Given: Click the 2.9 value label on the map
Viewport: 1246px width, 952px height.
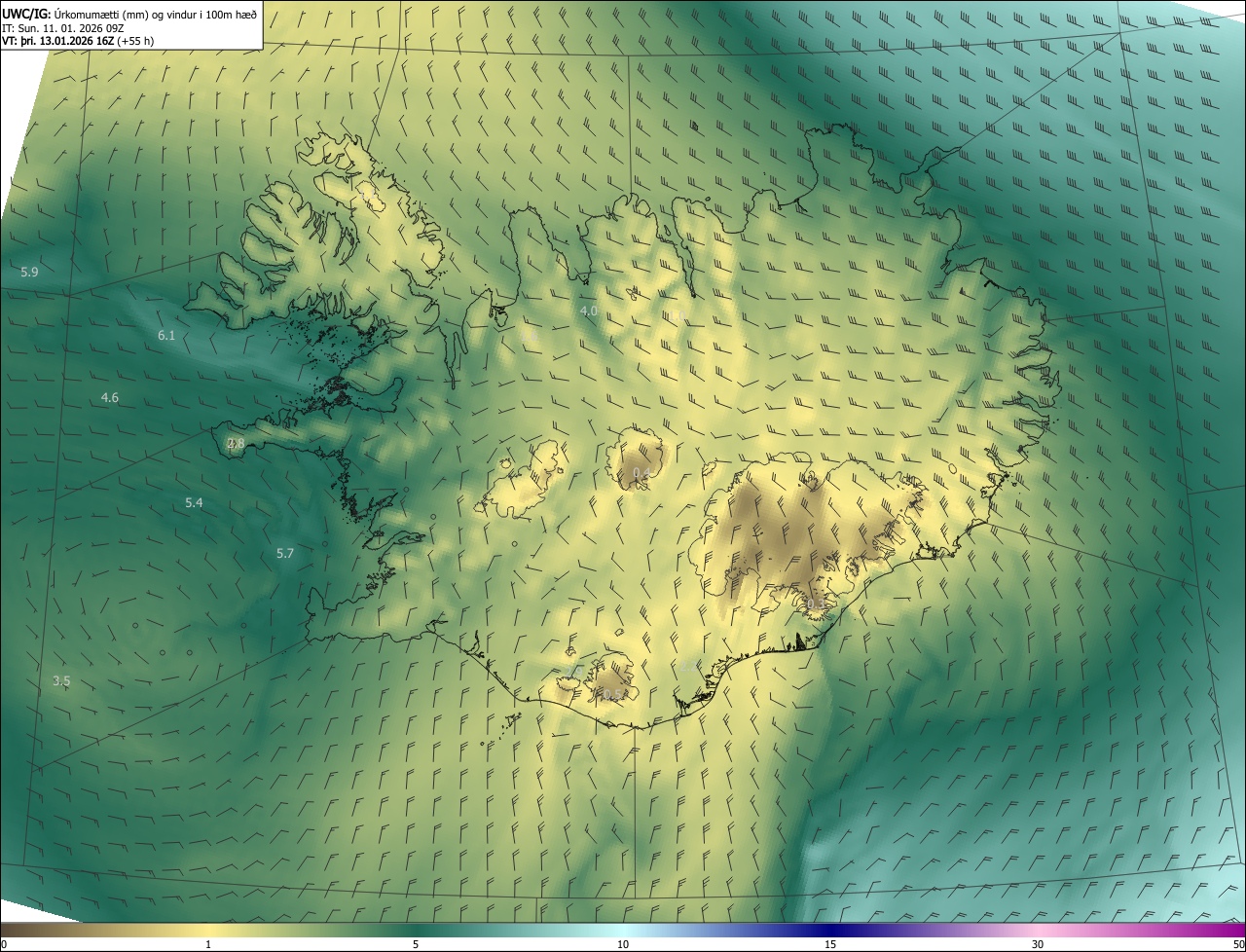Looking at the screenshot, I should (574, 672).
